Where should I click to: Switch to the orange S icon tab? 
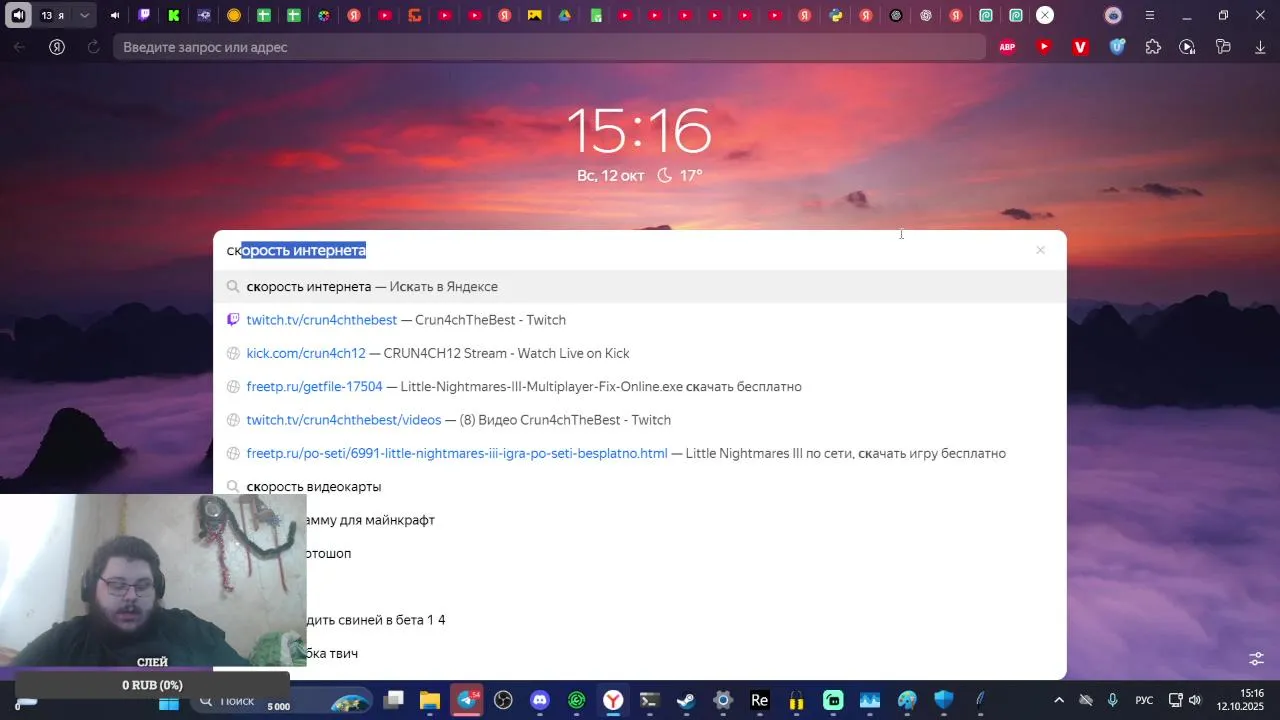tap(415, 15)
